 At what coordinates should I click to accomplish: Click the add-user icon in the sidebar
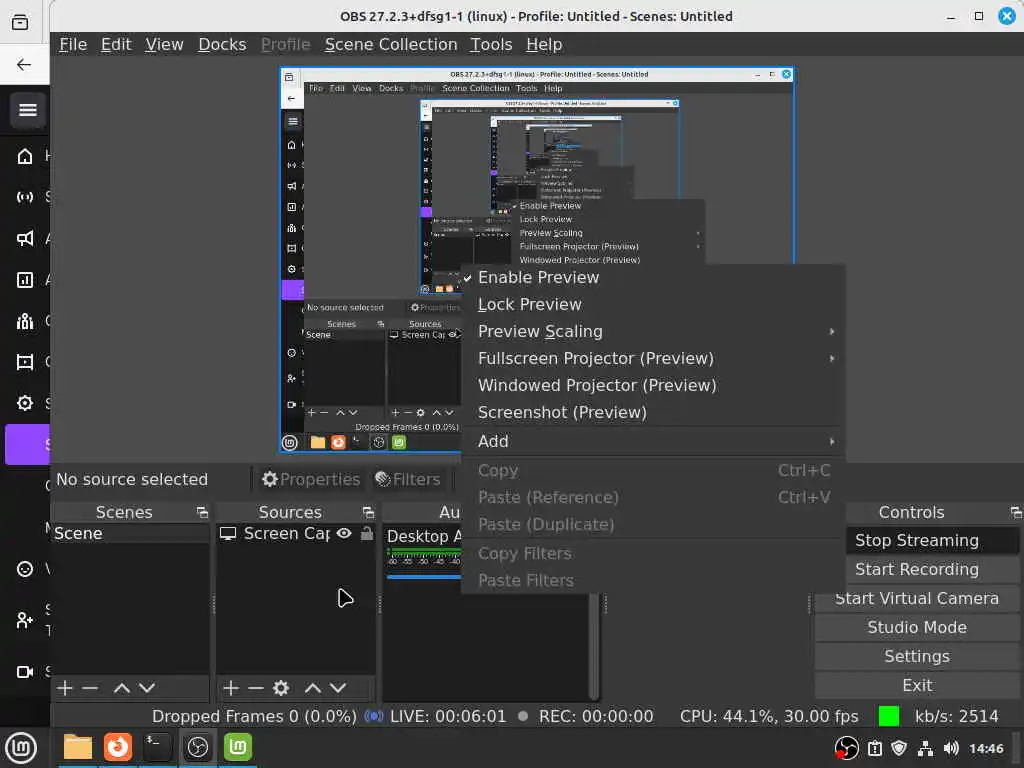(x=25, y=620)
